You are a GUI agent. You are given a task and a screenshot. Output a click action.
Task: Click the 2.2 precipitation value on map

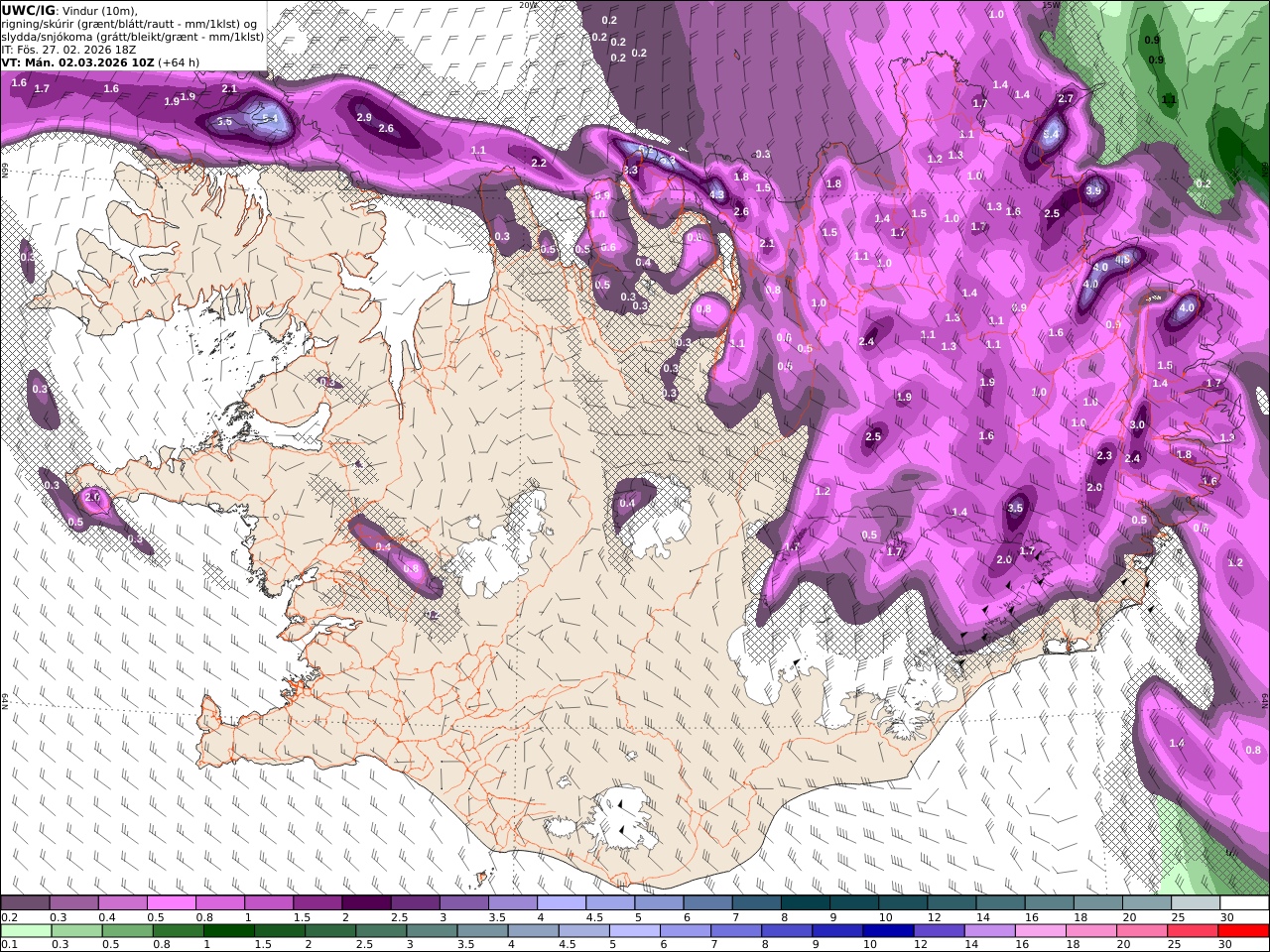tap(539, 163)
